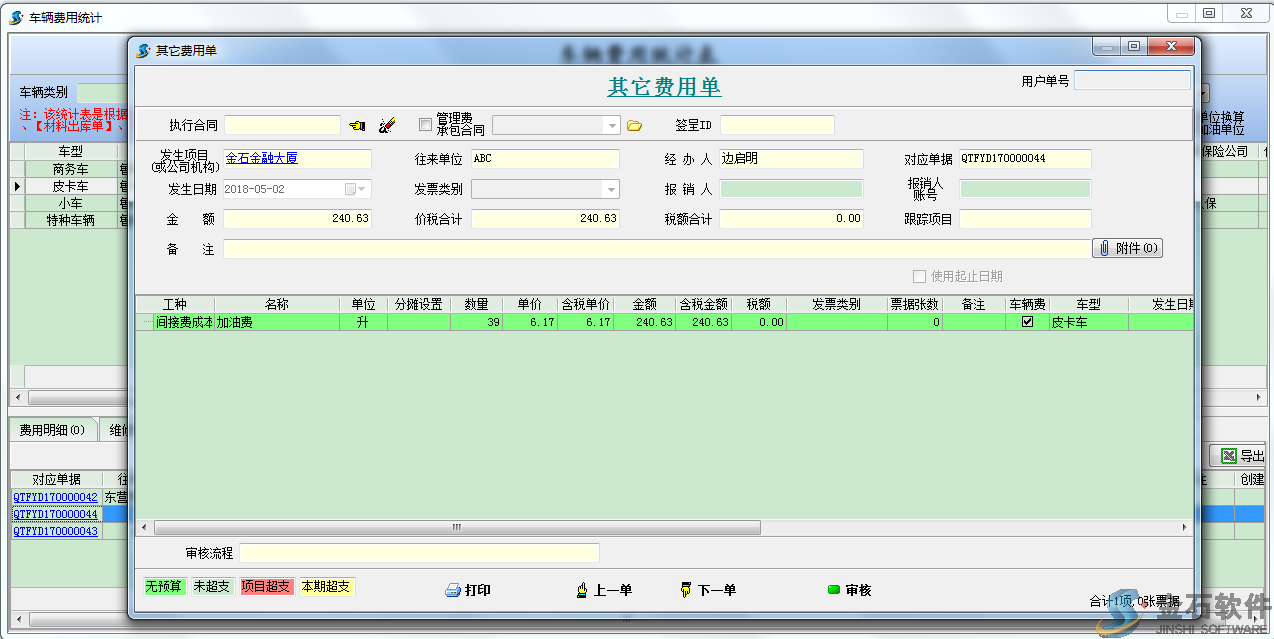Enable the 管理费承包合同 checkbox
Viewport: 1274px width, 639px height.
click(x=425, y=124)
